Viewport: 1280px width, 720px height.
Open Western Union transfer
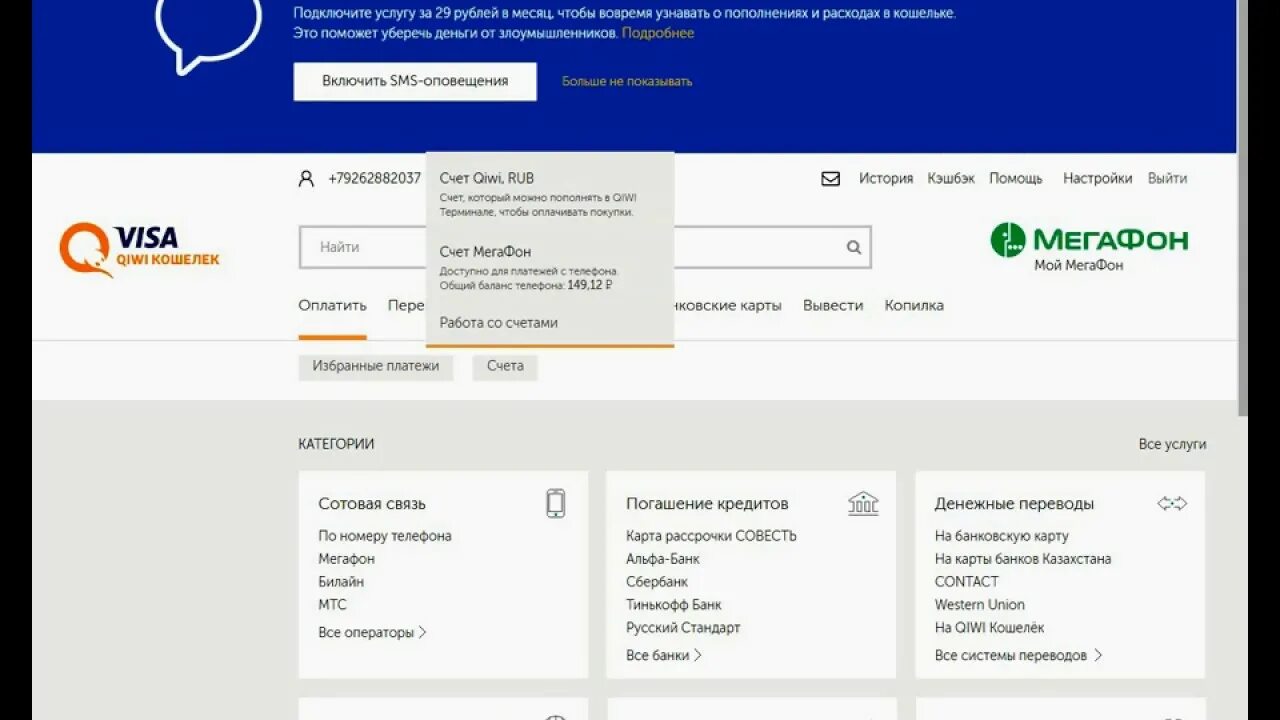(979, 605)
